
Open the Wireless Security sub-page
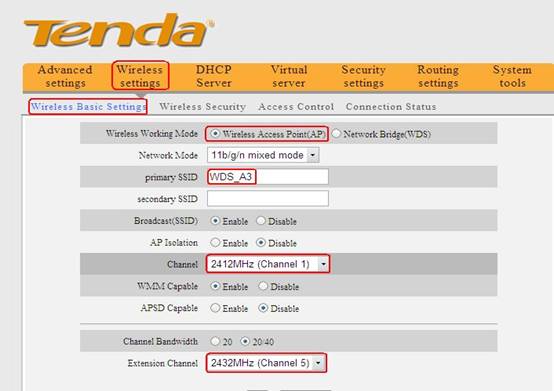[x=202, y=107]
